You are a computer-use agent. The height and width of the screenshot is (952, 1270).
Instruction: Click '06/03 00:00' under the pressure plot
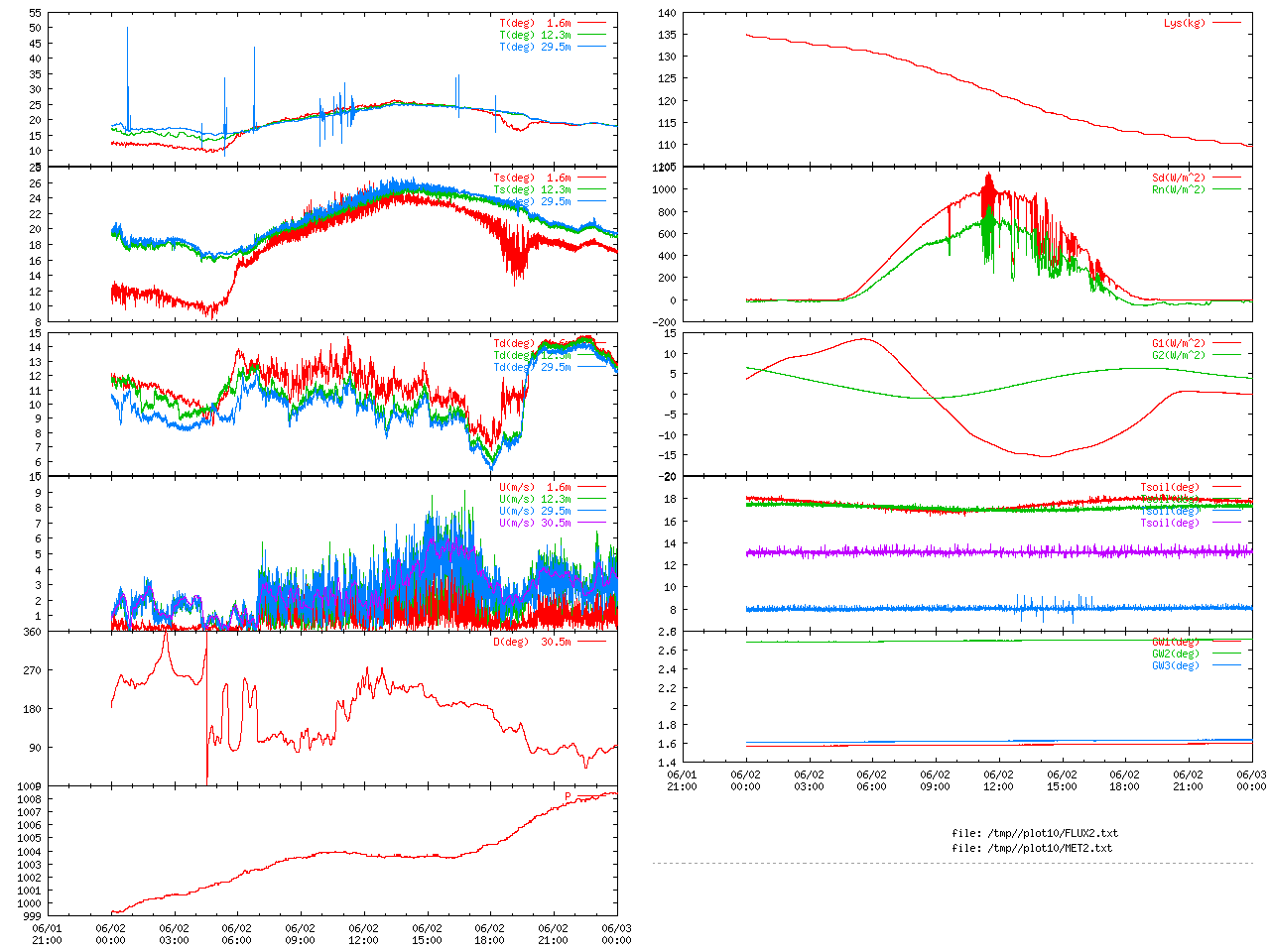pyautogui.click(x=617, y=935)
